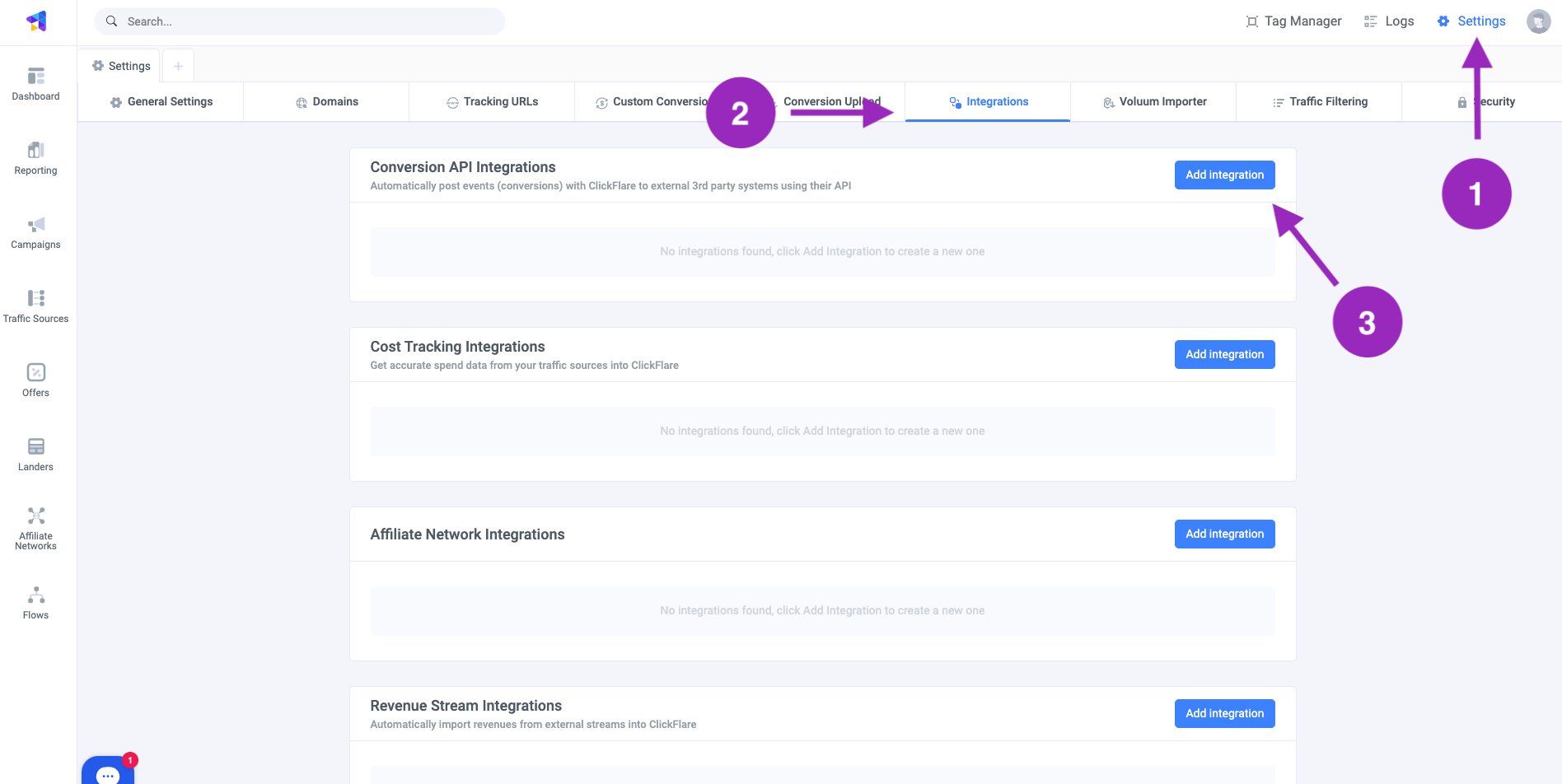
Task: Click 'Get accurate spend data' description text
Action: point(524,366)
